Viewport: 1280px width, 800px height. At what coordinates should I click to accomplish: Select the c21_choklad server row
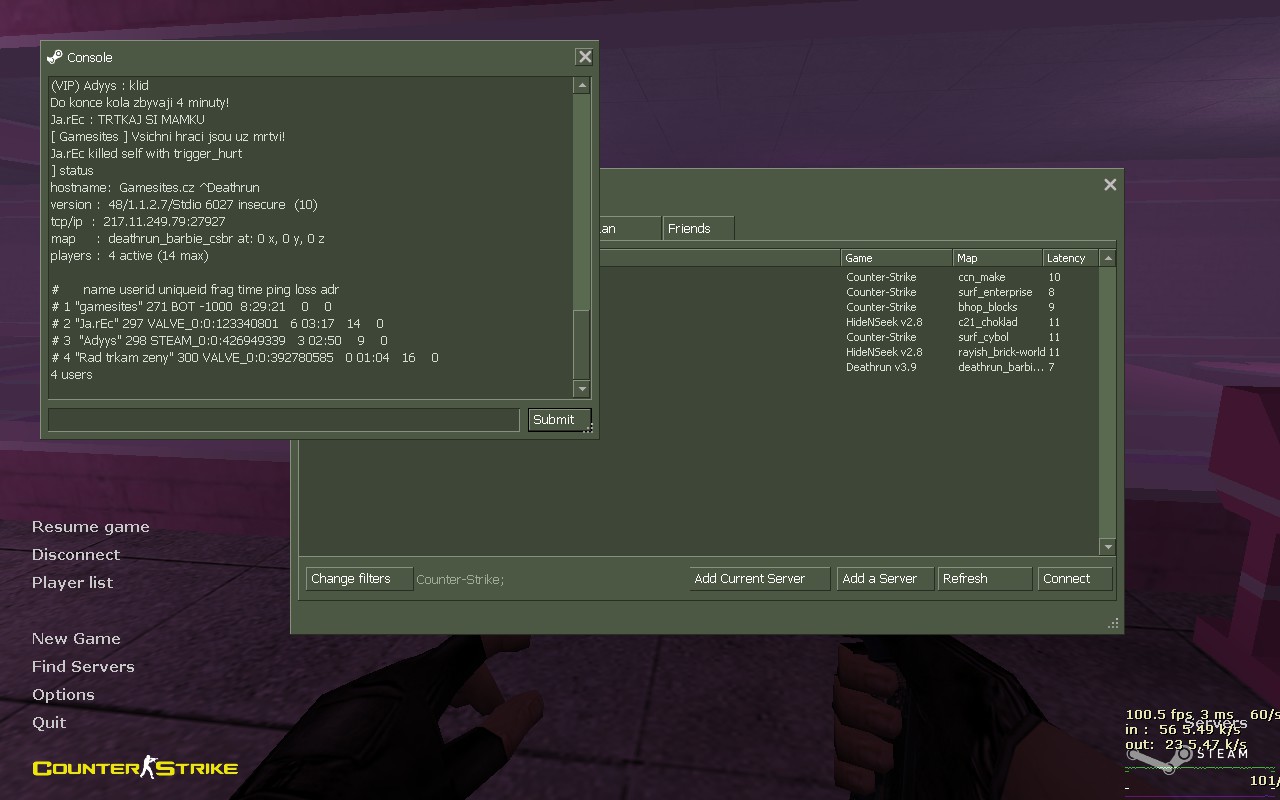(849, 322)
